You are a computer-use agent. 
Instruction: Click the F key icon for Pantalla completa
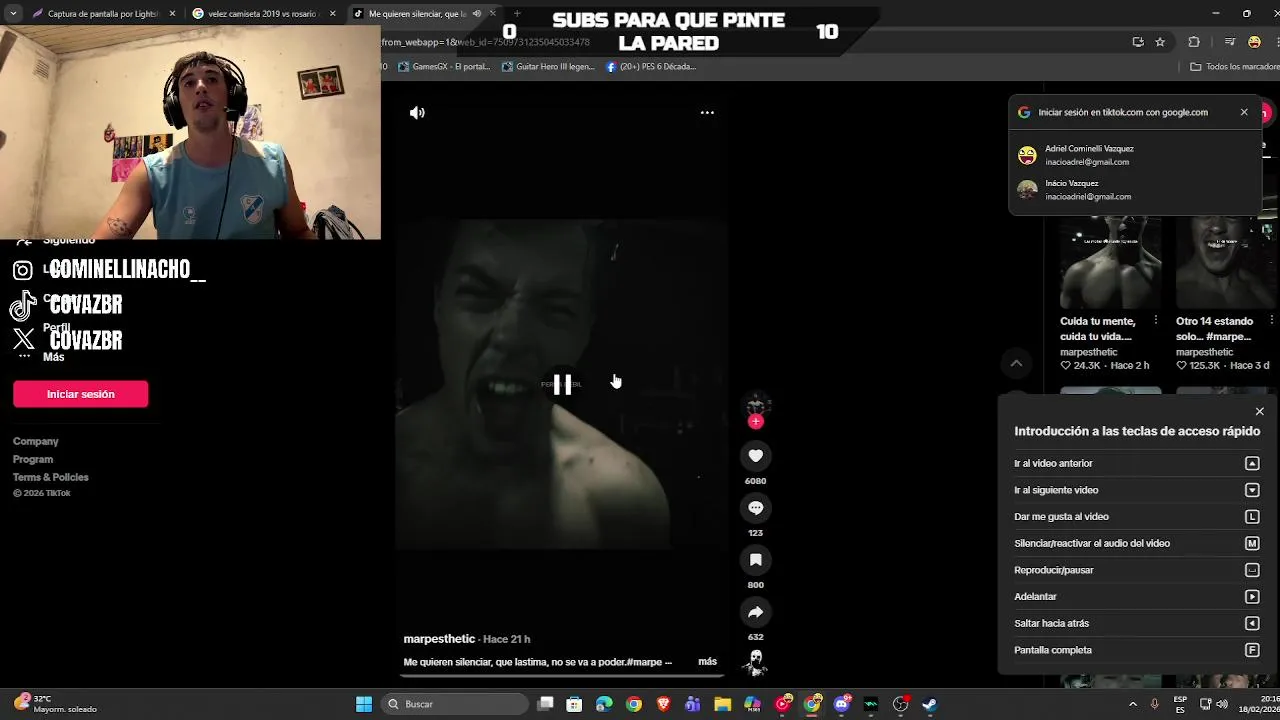pyautogui.click(x=1252, y=650)
